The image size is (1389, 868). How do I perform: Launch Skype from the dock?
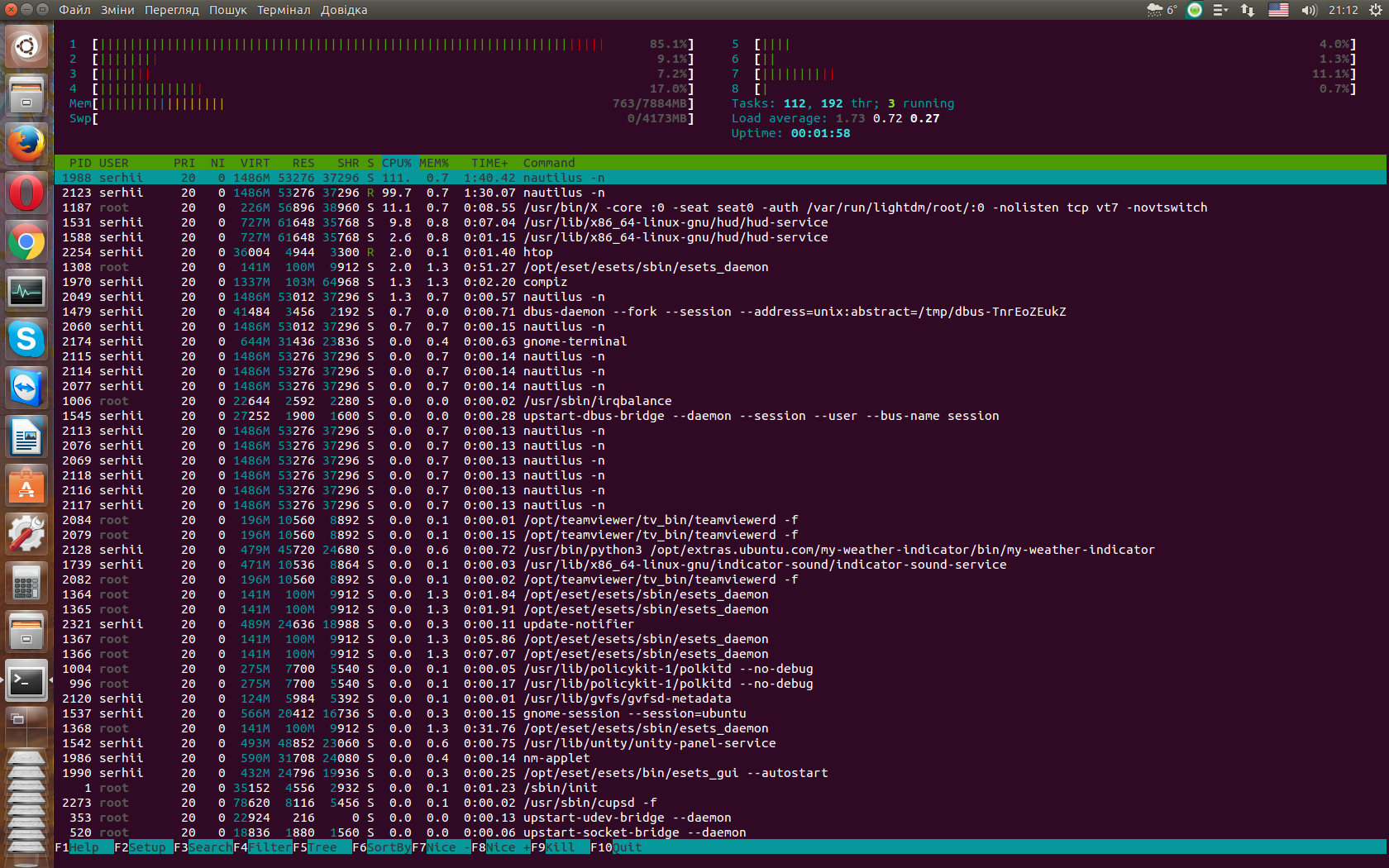point(26,340)
